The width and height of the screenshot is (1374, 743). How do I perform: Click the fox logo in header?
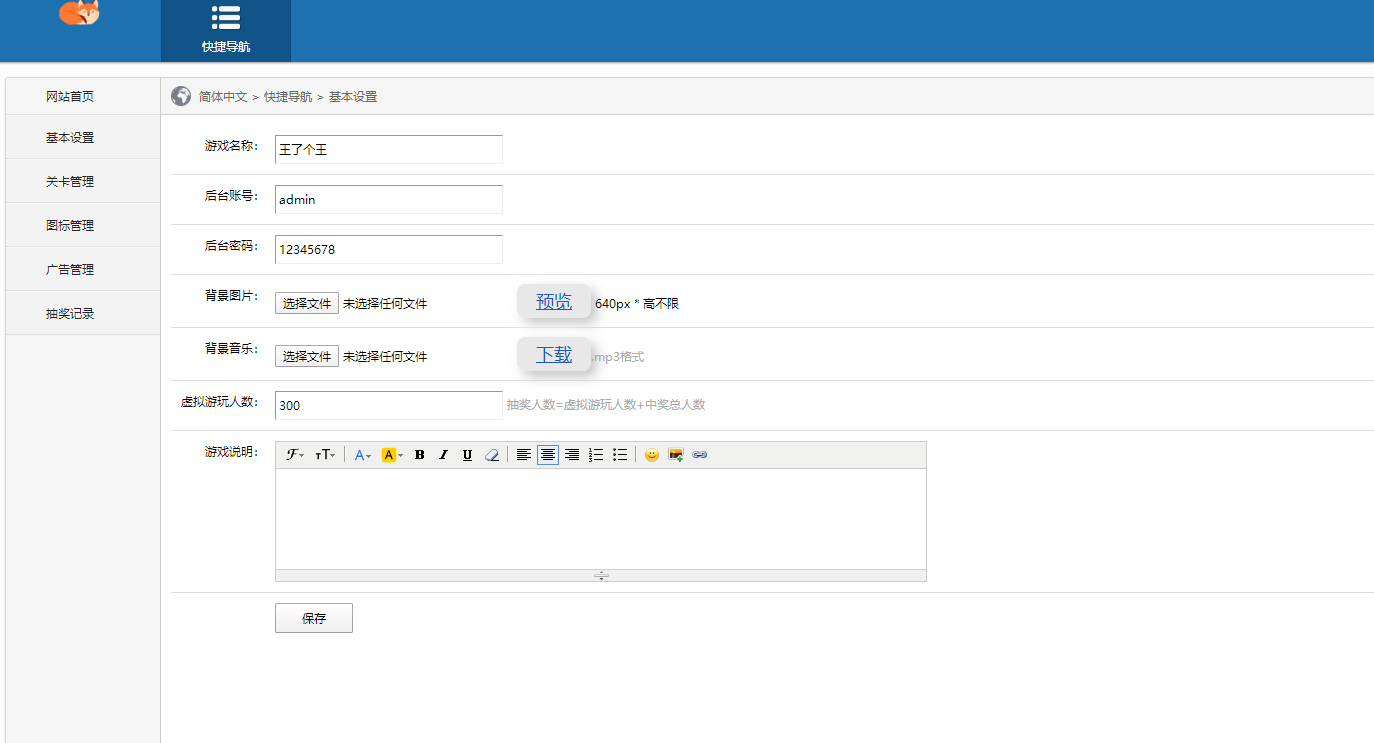tap(79, 12)
